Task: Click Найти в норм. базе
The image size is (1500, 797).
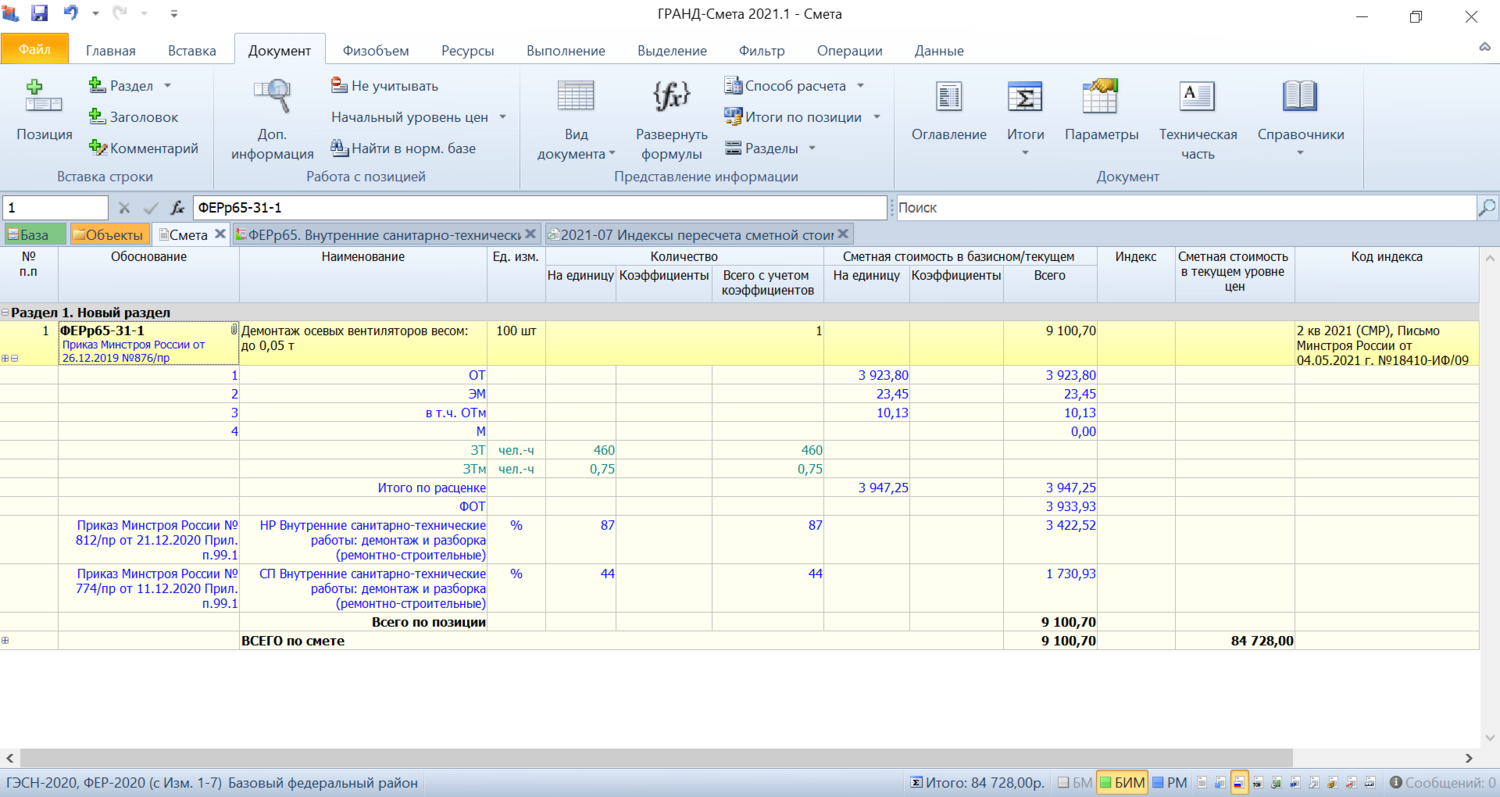Action: [403, 148]
